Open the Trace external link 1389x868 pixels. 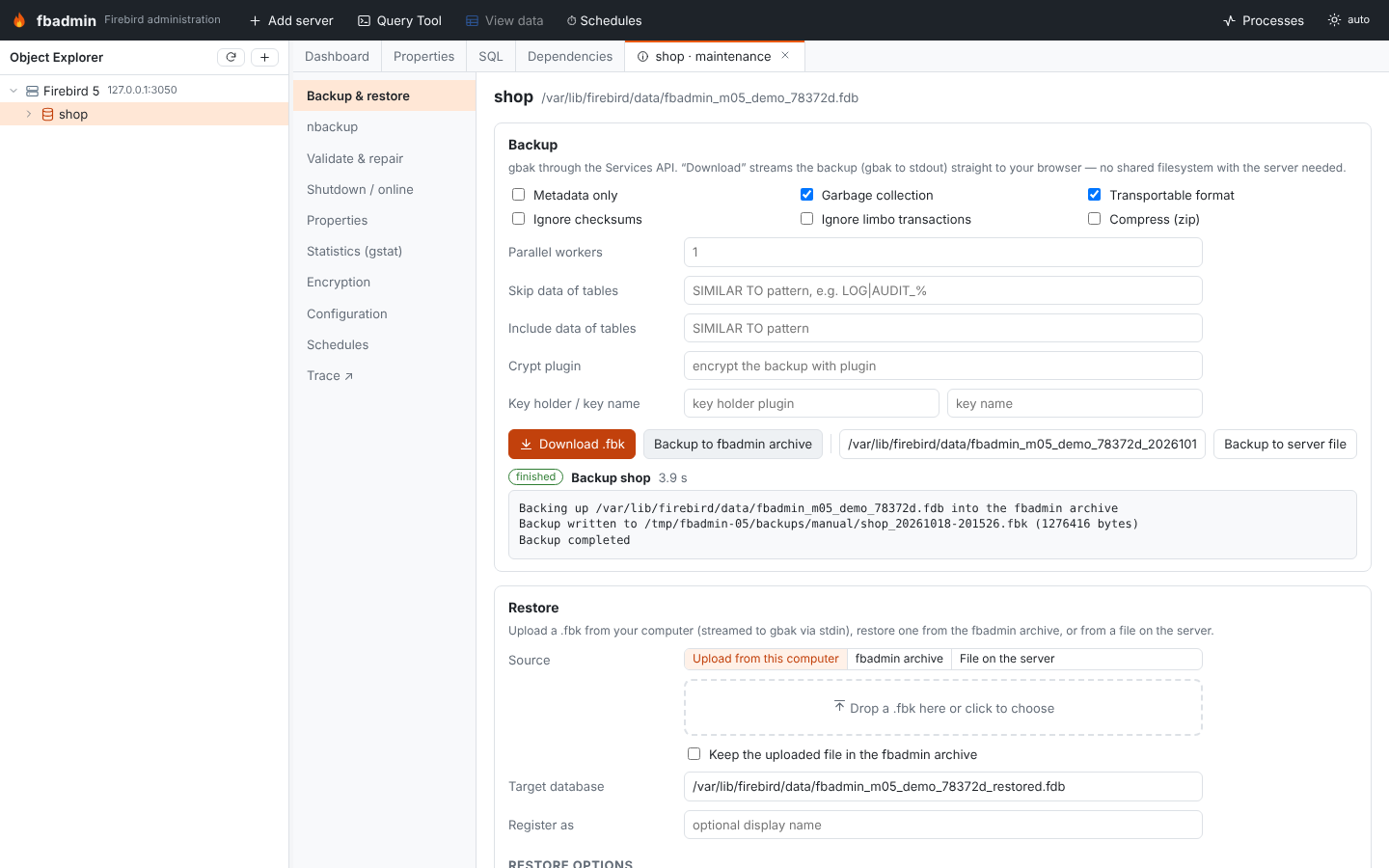384,375
